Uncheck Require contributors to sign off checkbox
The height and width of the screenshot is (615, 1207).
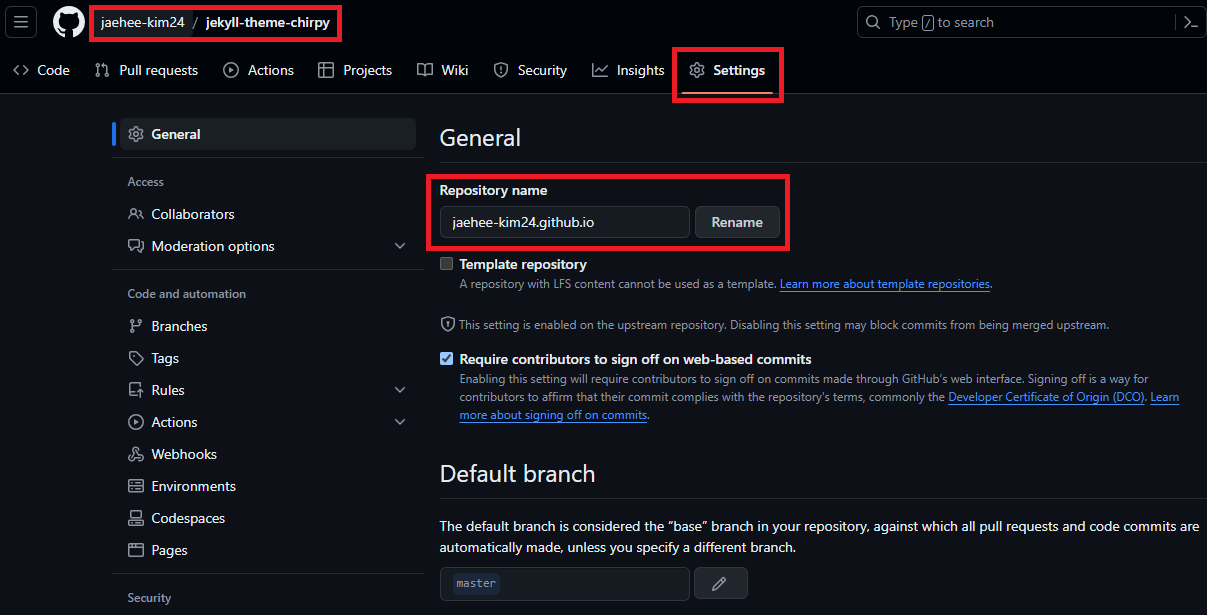click(x=446, y=359)
